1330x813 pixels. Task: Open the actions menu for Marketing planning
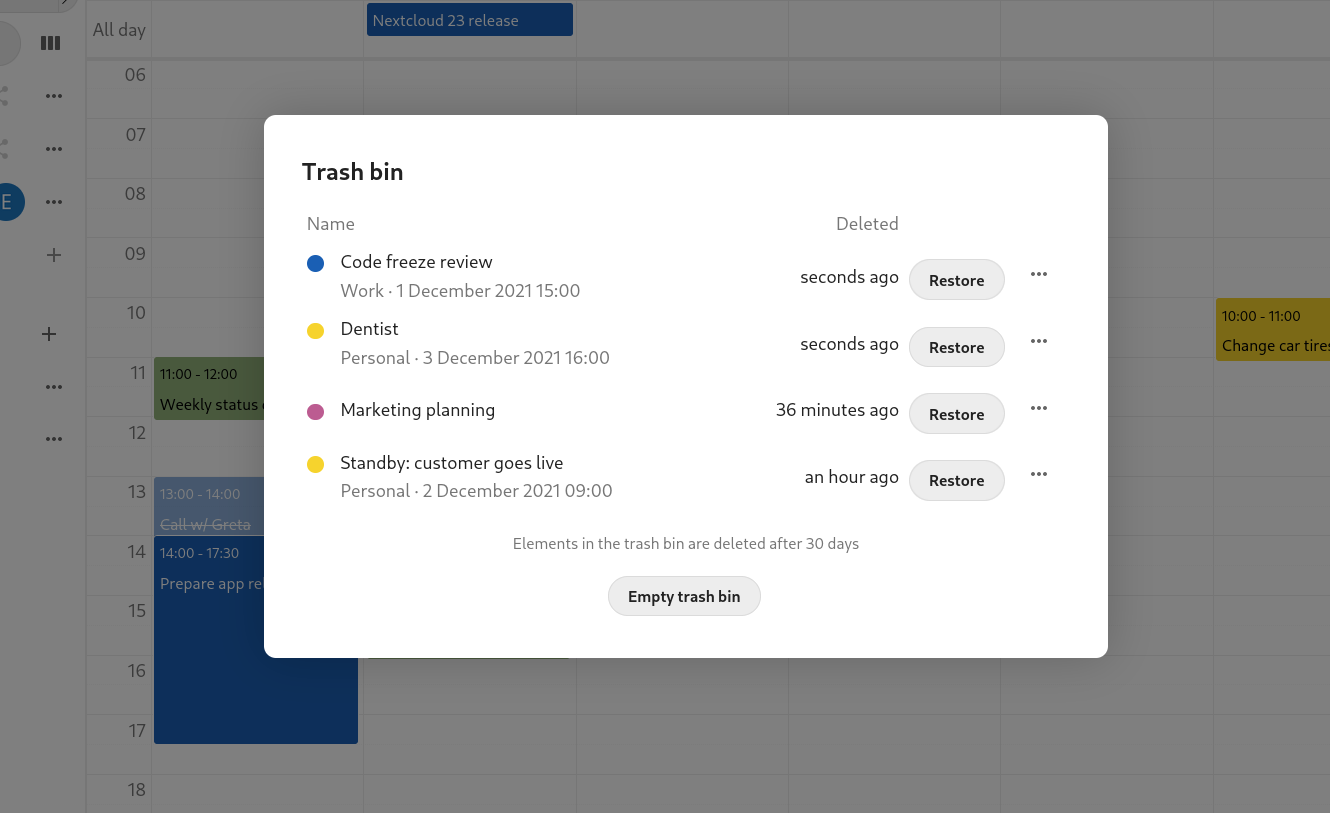pyautogui.click(x=1038, y=408)
